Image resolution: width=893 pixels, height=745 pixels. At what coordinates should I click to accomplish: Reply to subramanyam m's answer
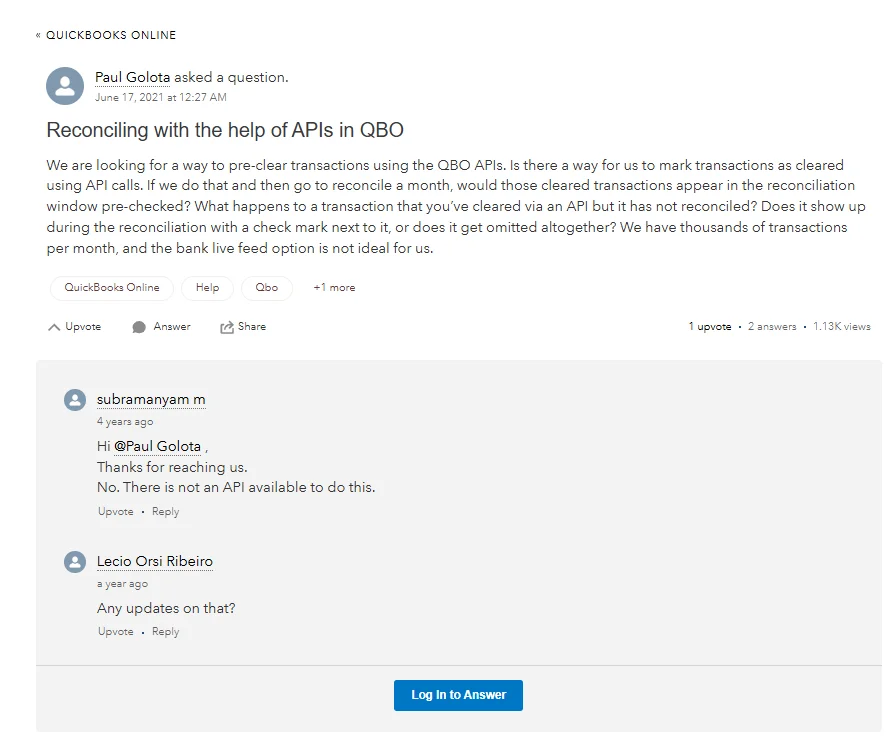click(x=165, y=512)
